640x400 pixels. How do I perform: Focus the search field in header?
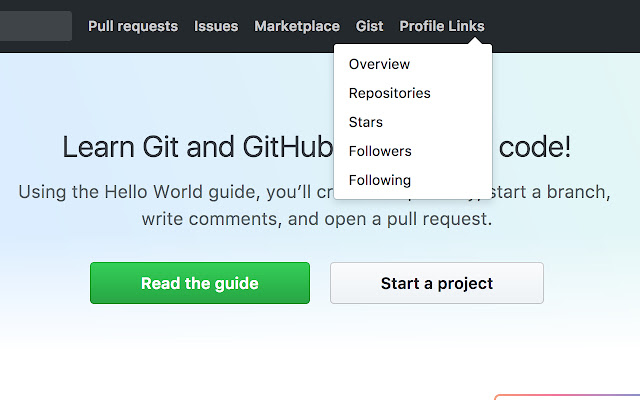coord(36,26)
